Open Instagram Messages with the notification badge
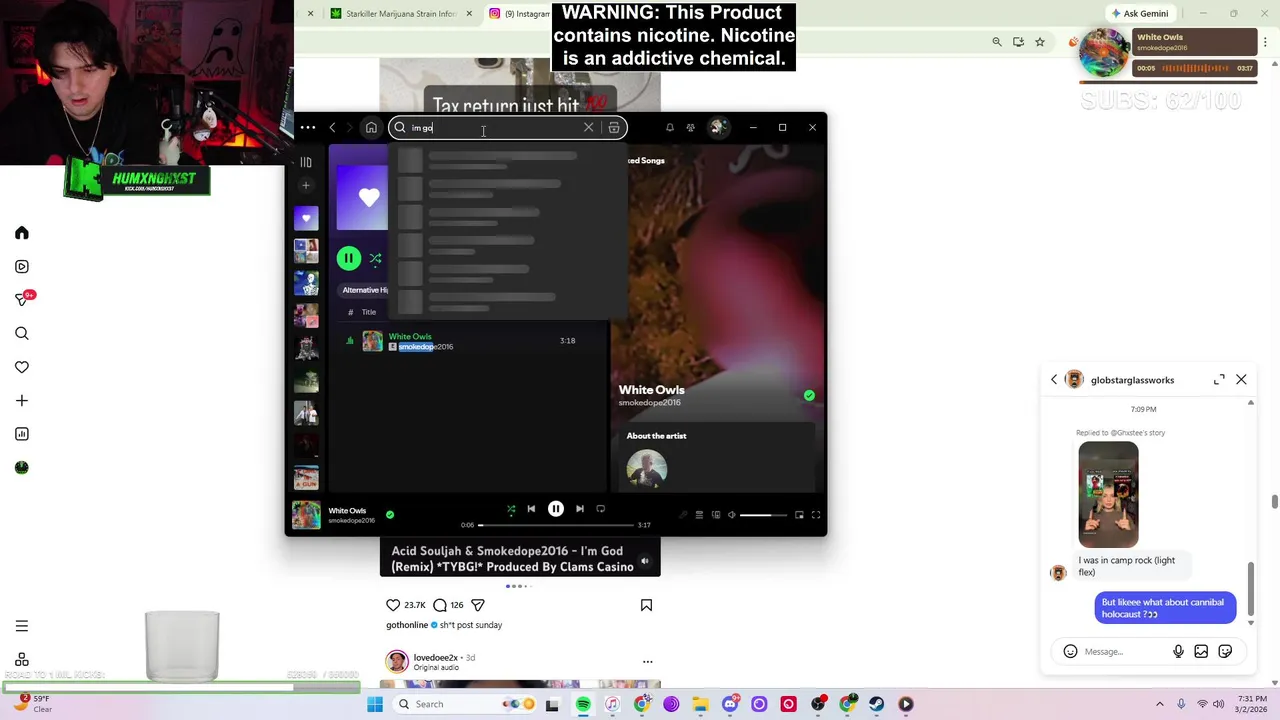The image size is (1280, 720). 22,299
